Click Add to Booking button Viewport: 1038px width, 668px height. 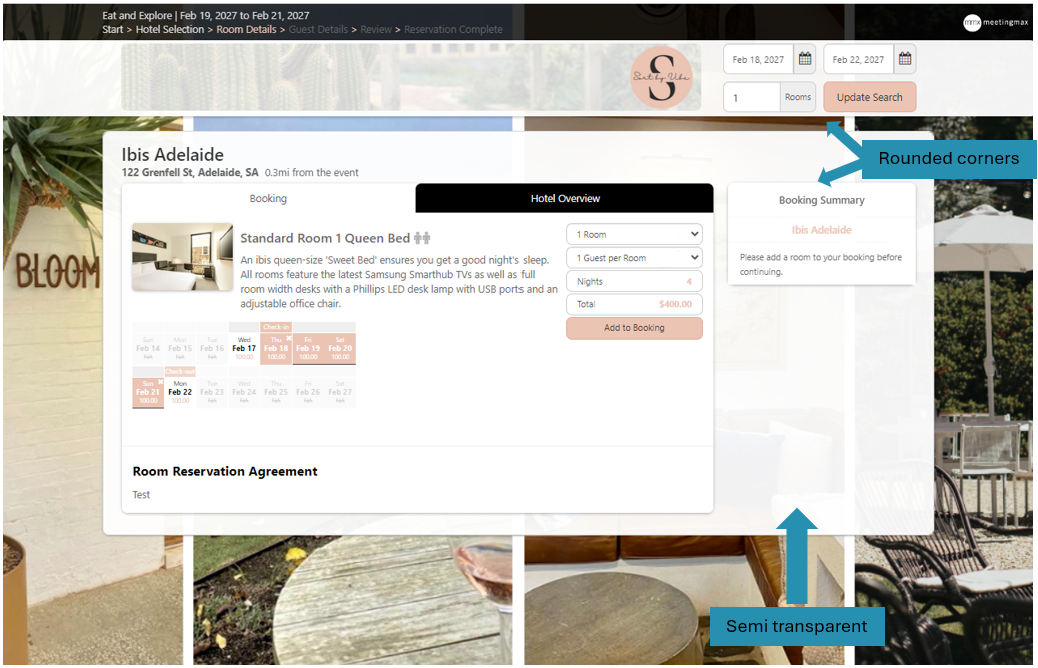pos(634,328)
